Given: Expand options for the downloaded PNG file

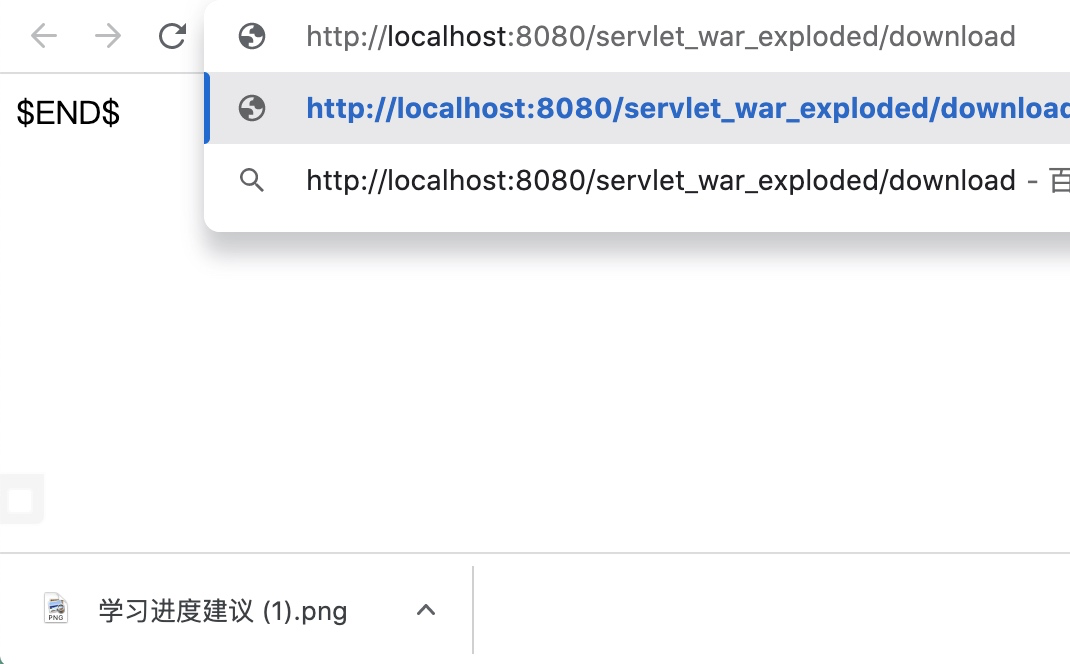Looking at the screenshot, I should pos(426,609).
